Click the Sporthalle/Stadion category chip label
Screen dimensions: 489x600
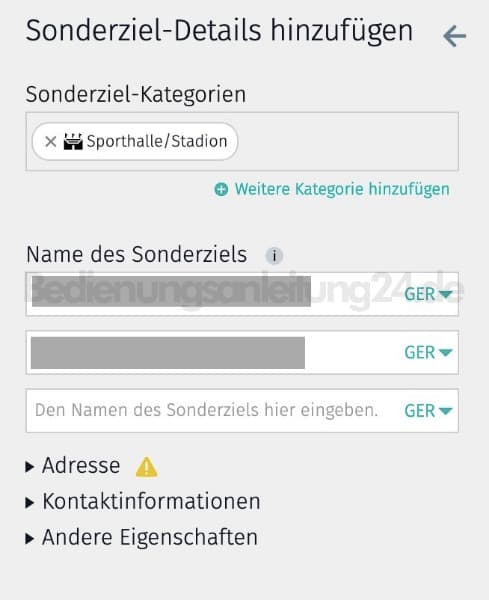tap(157, 141)
